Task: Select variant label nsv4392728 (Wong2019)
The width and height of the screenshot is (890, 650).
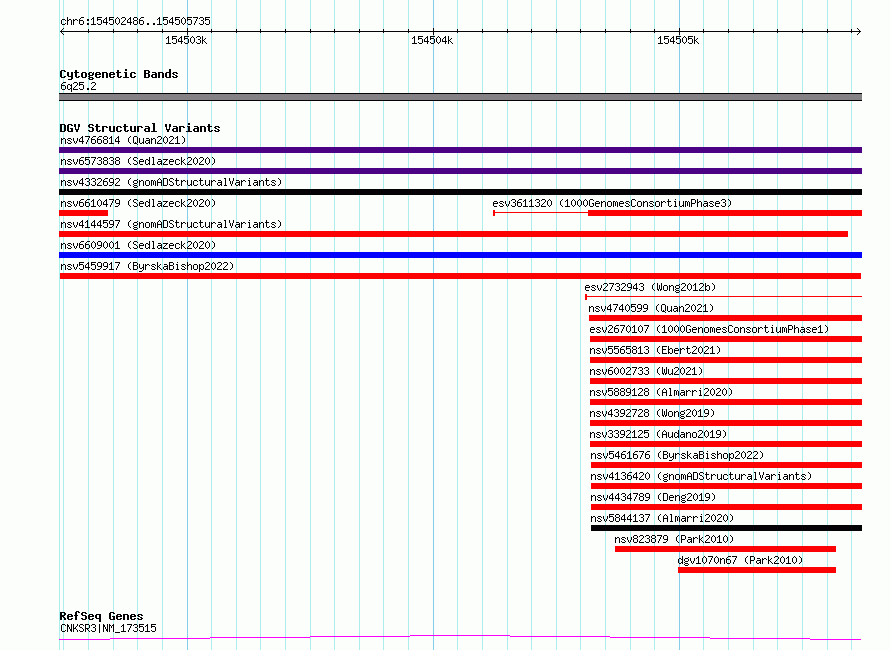Action: coord(652,413)
